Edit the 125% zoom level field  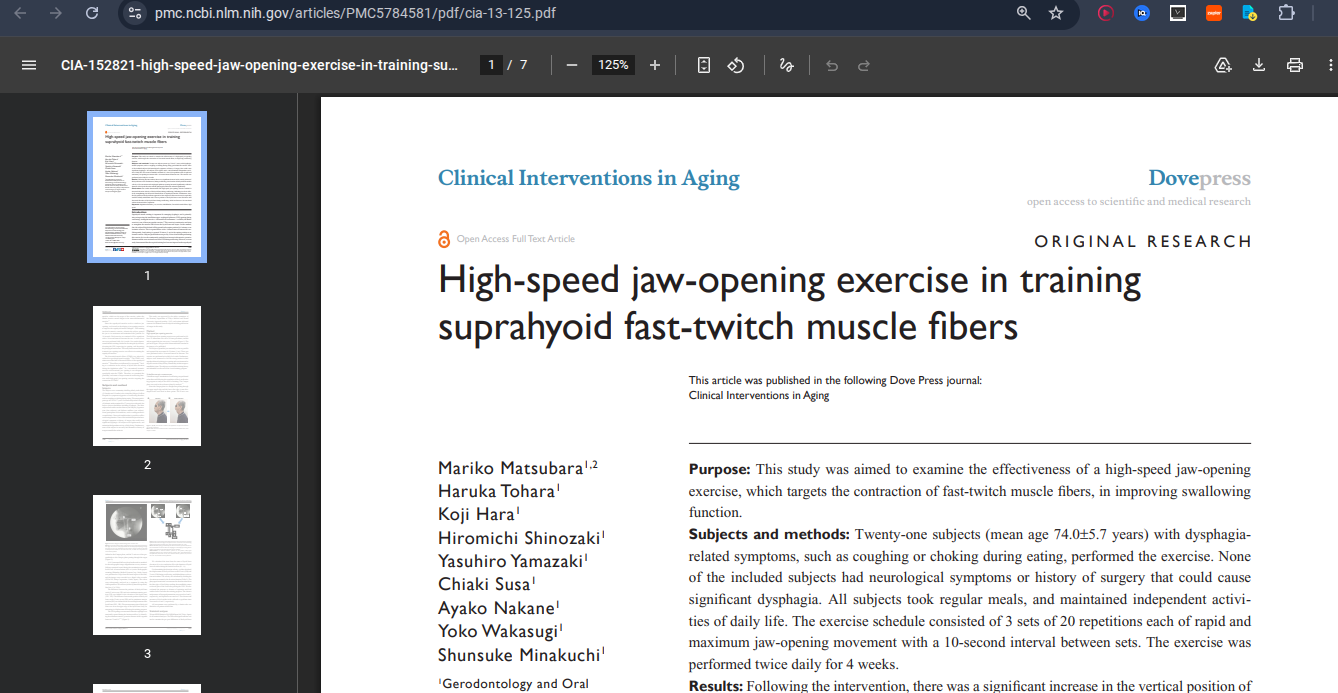tap(613, 65)
